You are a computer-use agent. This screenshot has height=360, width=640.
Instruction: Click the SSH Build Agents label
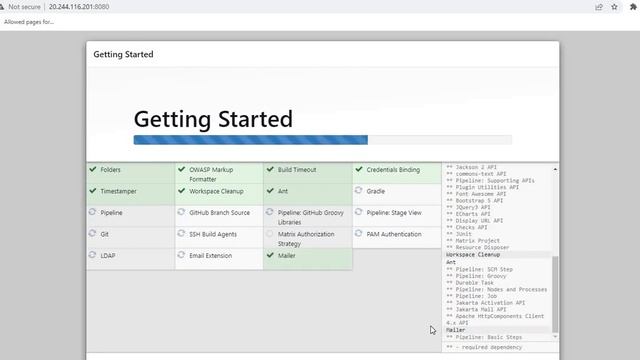213,234
